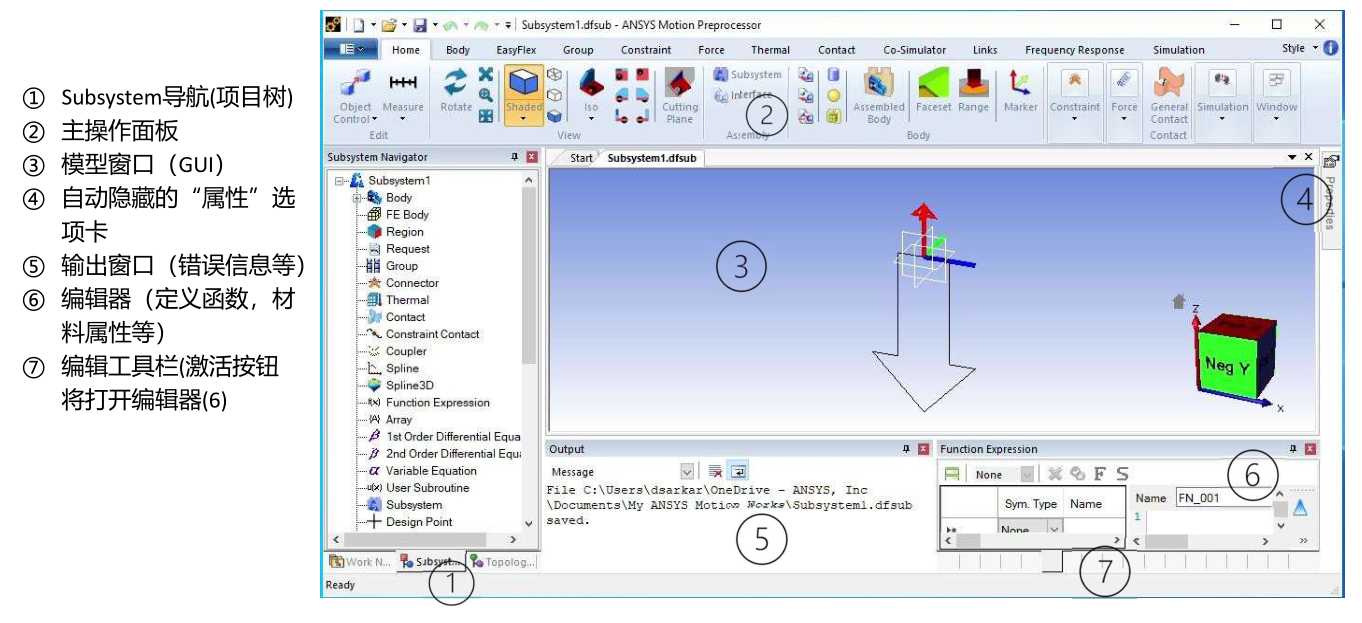Click the zoom magnifier icon in View group
Viewport: 1362px width, 623px height.
point(486,95)
